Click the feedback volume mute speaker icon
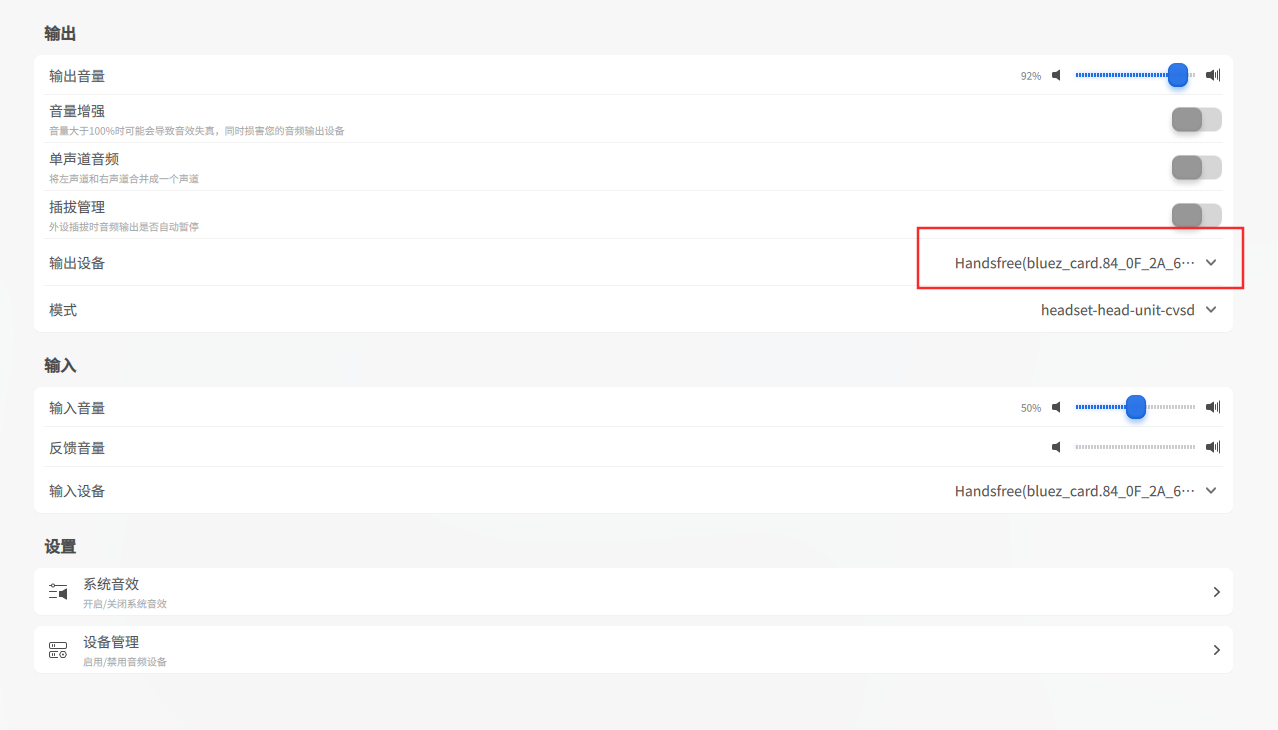Screen dimensions: 1278x730 coord(1056,447)
